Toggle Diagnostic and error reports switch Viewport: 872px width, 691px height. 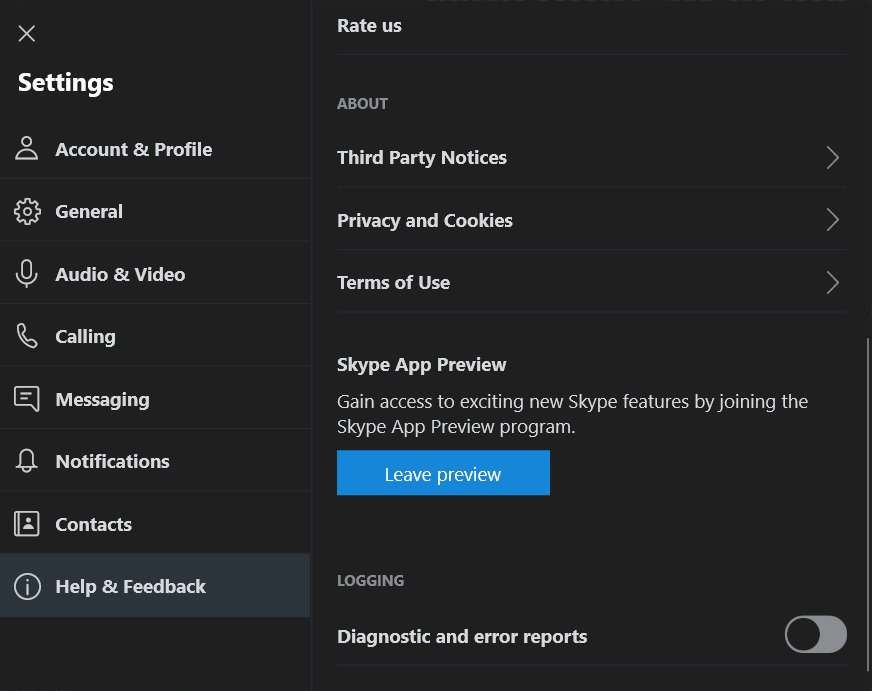tap(816, 634)
